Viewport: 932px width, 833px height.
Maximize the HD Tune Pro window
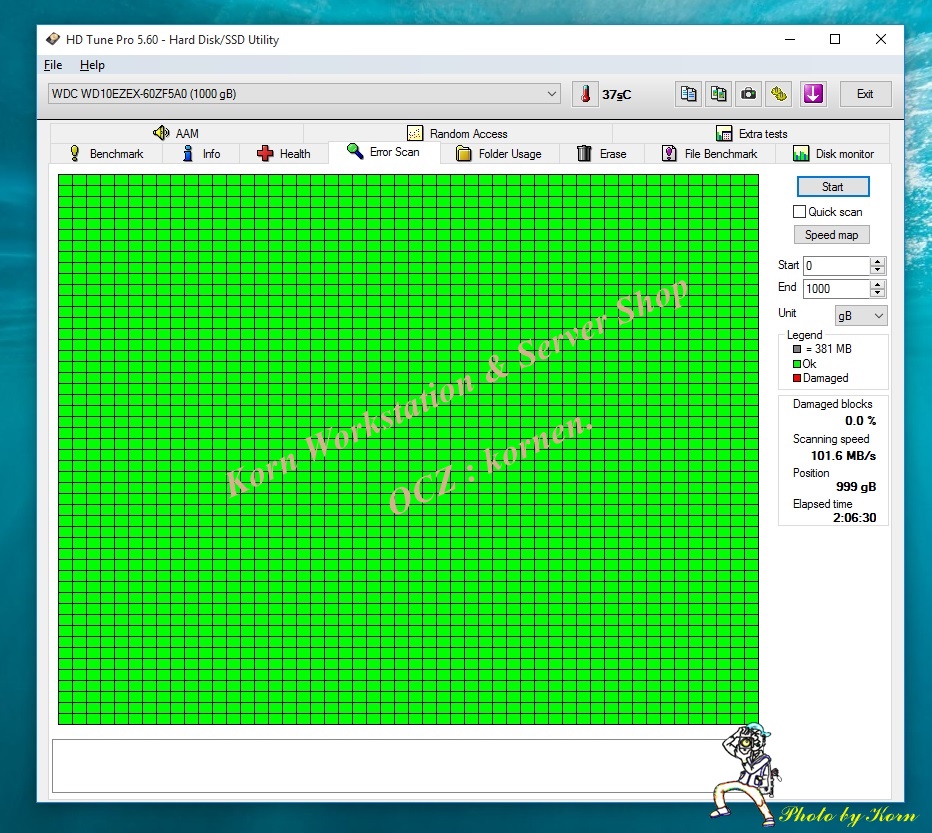[x=835, y=39]
